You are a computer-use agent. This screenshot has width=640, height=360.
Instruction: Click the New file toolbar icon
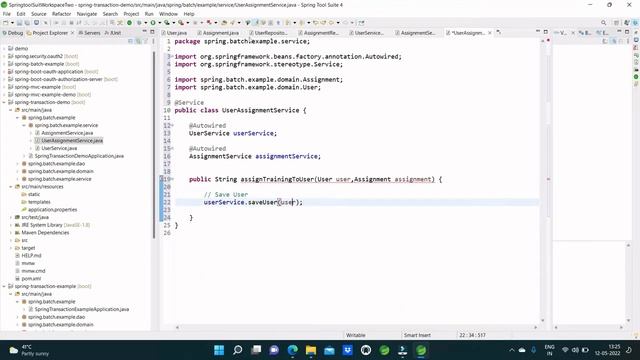click(5, 23)
